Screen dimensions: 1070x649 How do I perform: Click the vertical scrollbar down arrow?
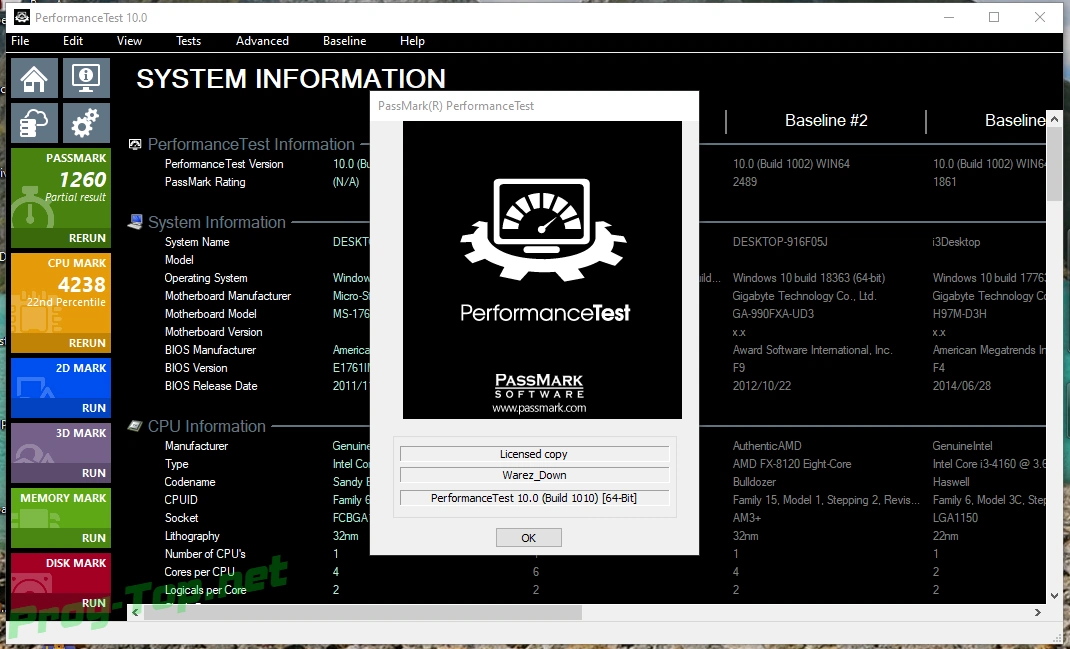pyautogui.click(x=1054, y=595)
